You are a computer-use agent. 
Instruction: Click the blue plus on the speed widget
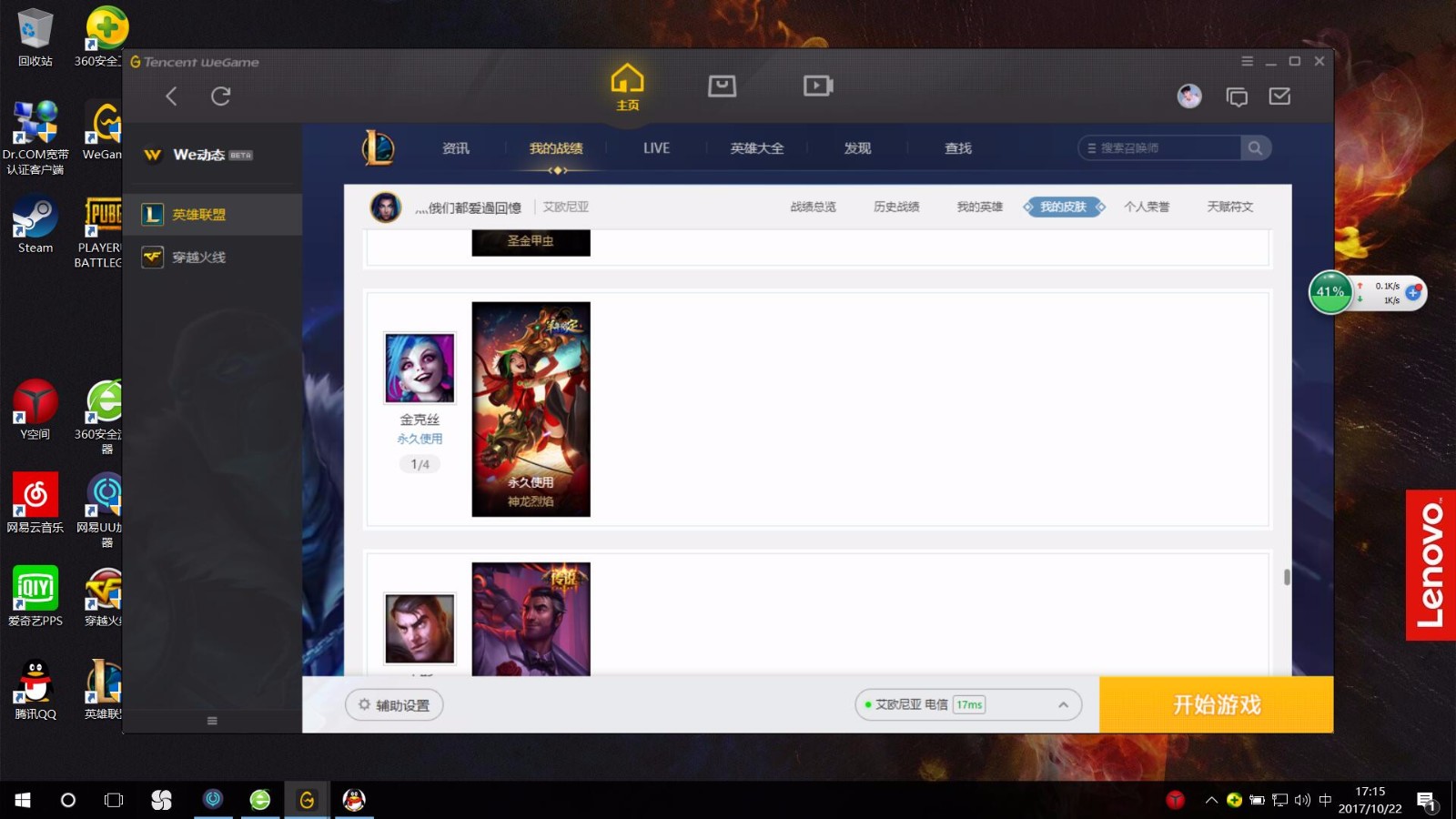(1413, 293)
